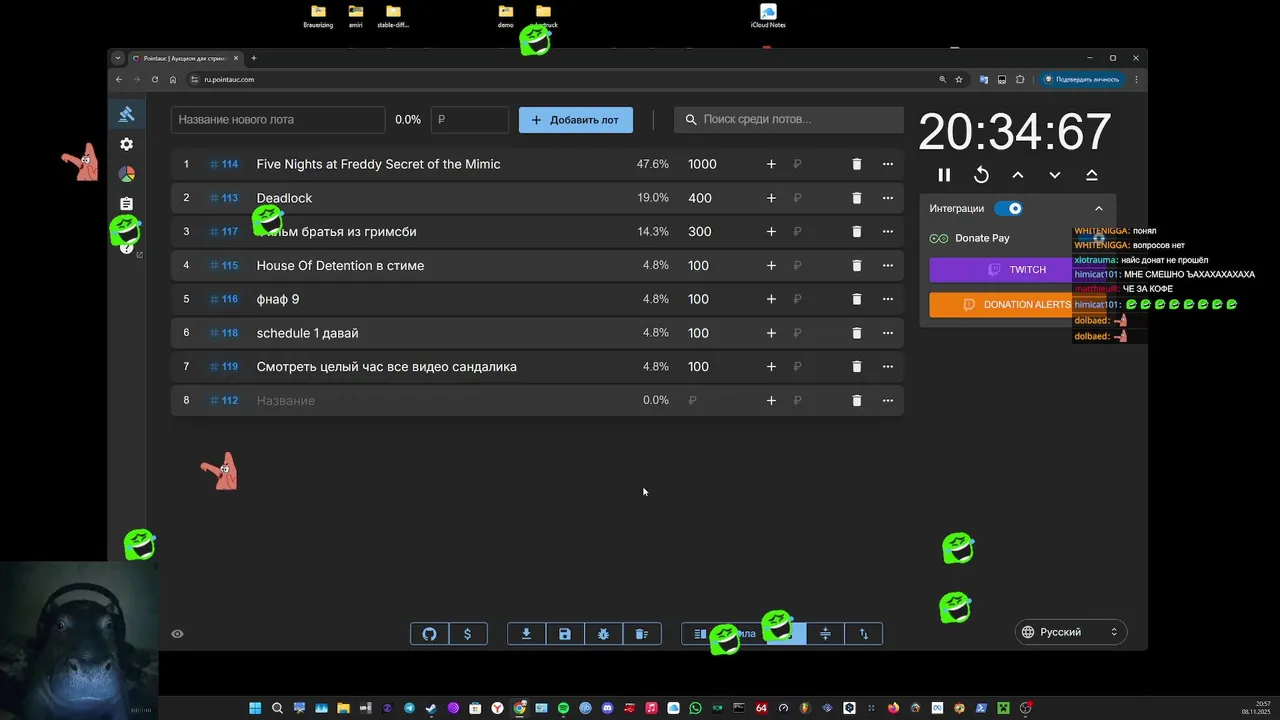Increase timer with single up arrow

pyautogui.click(x=1018, y=175)
